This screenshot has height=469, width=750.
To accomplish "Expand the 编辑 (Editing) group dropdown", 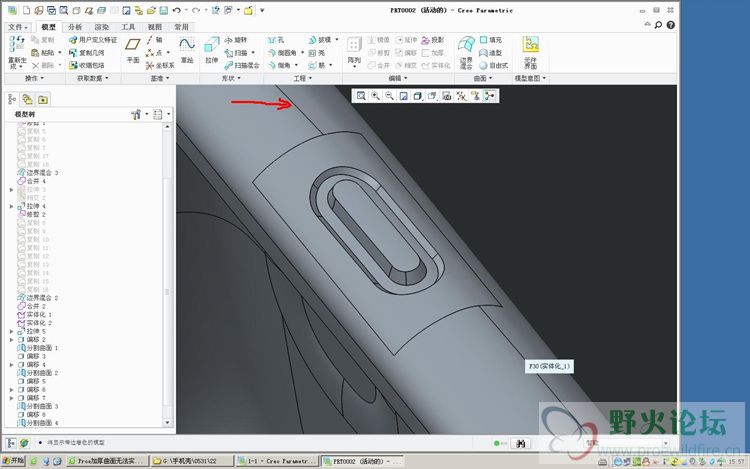I will coord(398,78).
